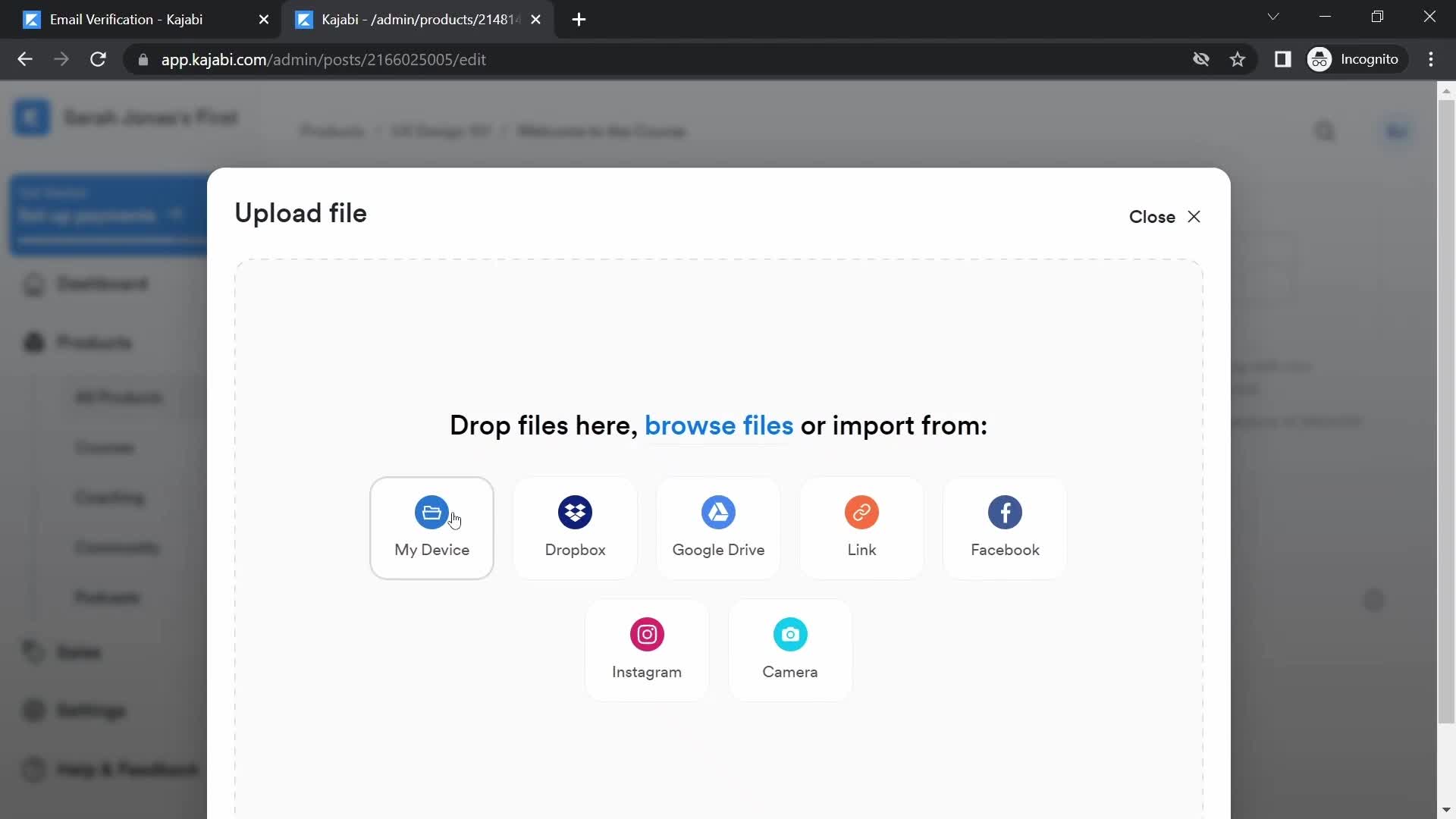1456x819 pixels.
Task: Open tab search dropdown arrow
Action: 1273,17
